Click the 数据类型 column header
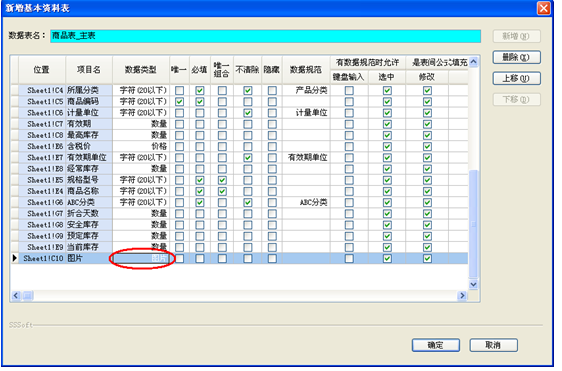The image size is (562, 371). point(142,70)
